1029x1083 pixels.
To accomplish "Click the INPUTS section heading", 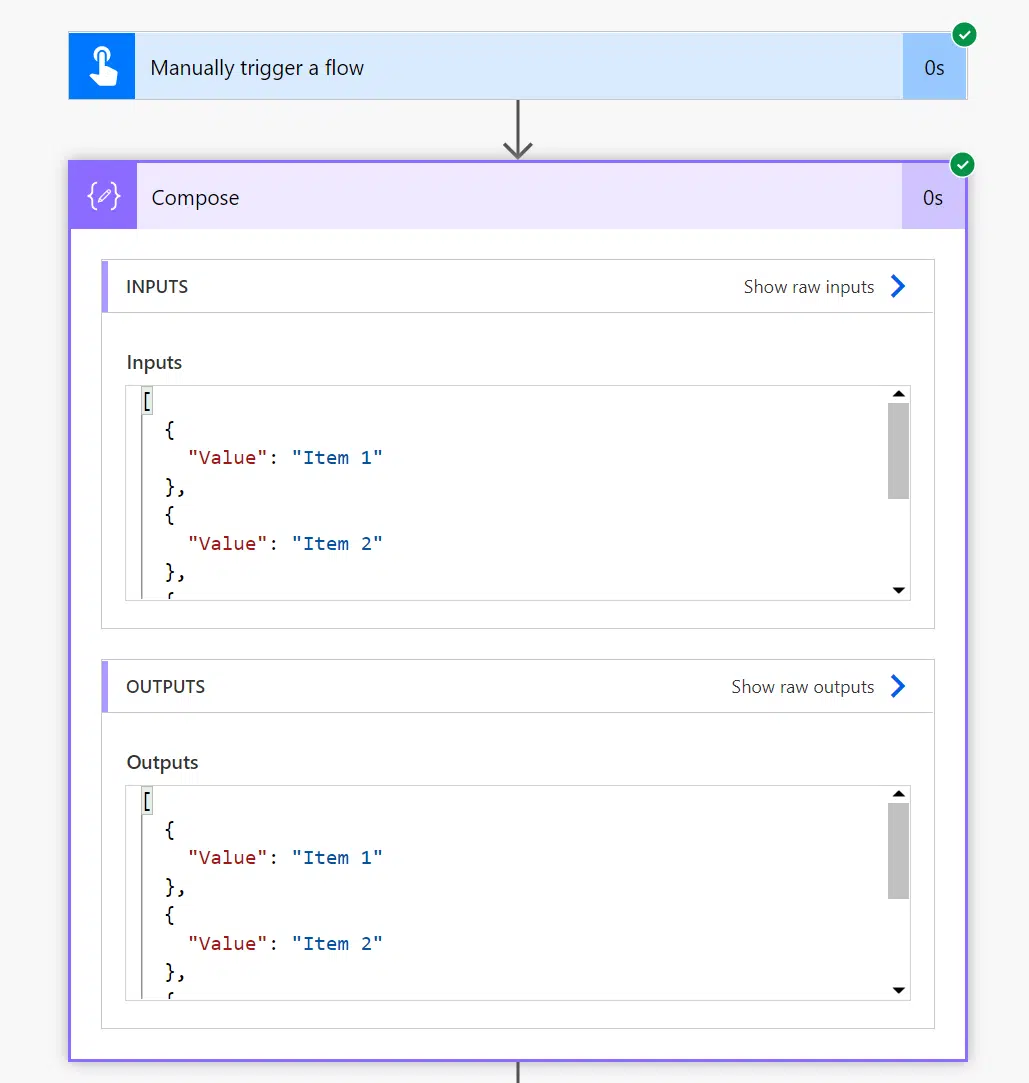I will tap(157, 287).
